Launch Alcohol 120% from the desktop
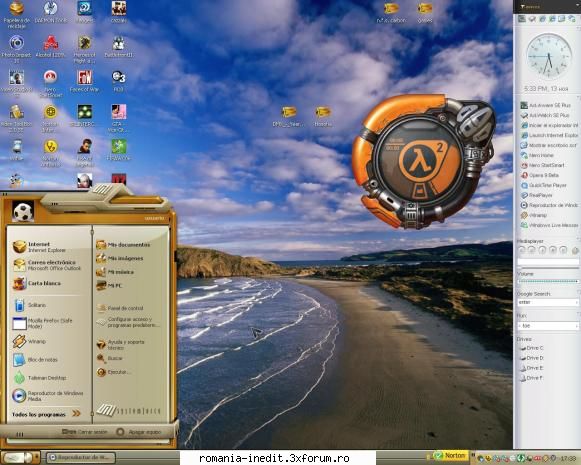The height and width of the screenshot is (465, 581). [50, 47]
